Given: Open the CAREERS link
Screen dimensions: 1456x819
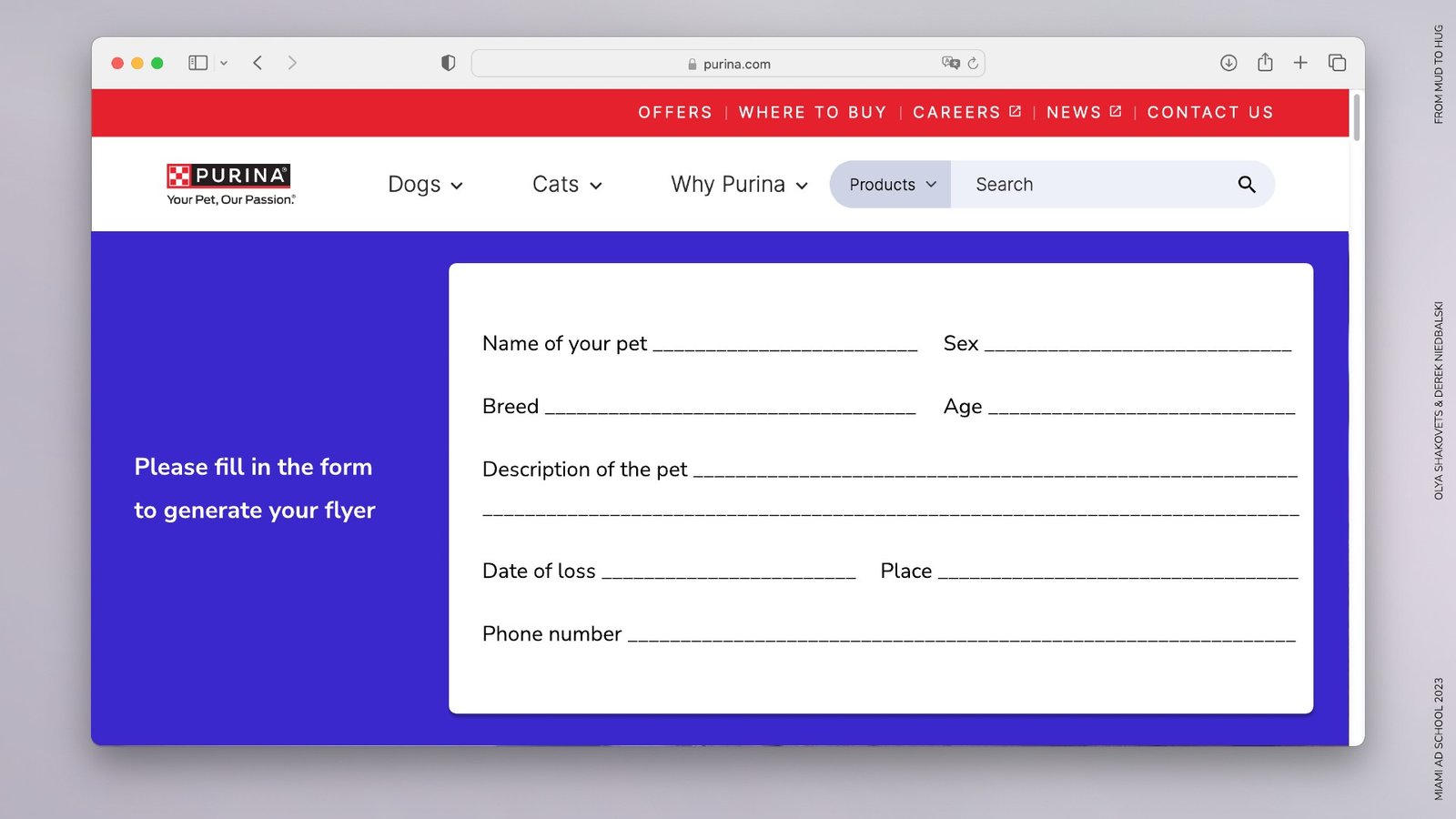Looking at the screenshot, I should [x=966, y=113].
